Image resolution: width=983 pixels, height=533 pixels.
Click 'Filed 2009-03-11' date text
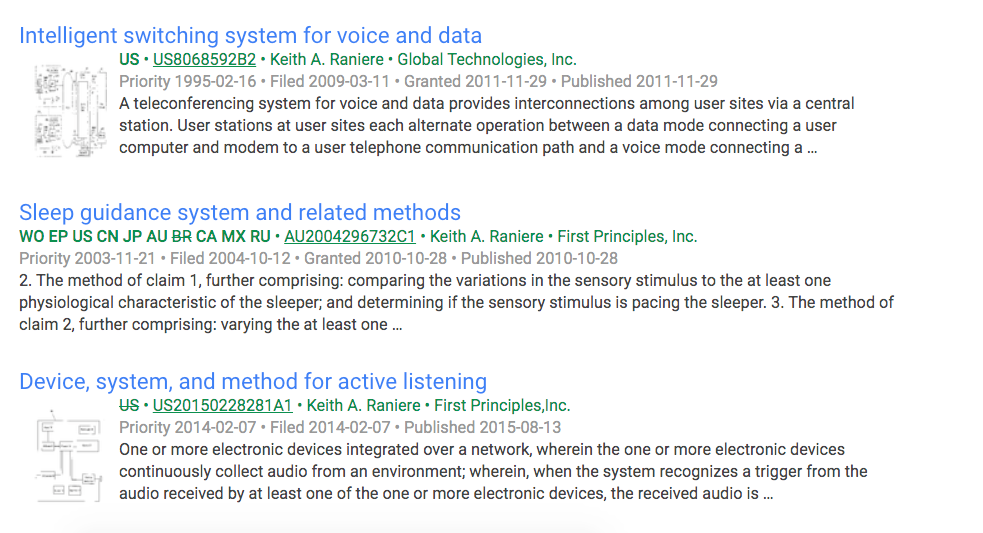pyautogui.click(x=330, y=82)
